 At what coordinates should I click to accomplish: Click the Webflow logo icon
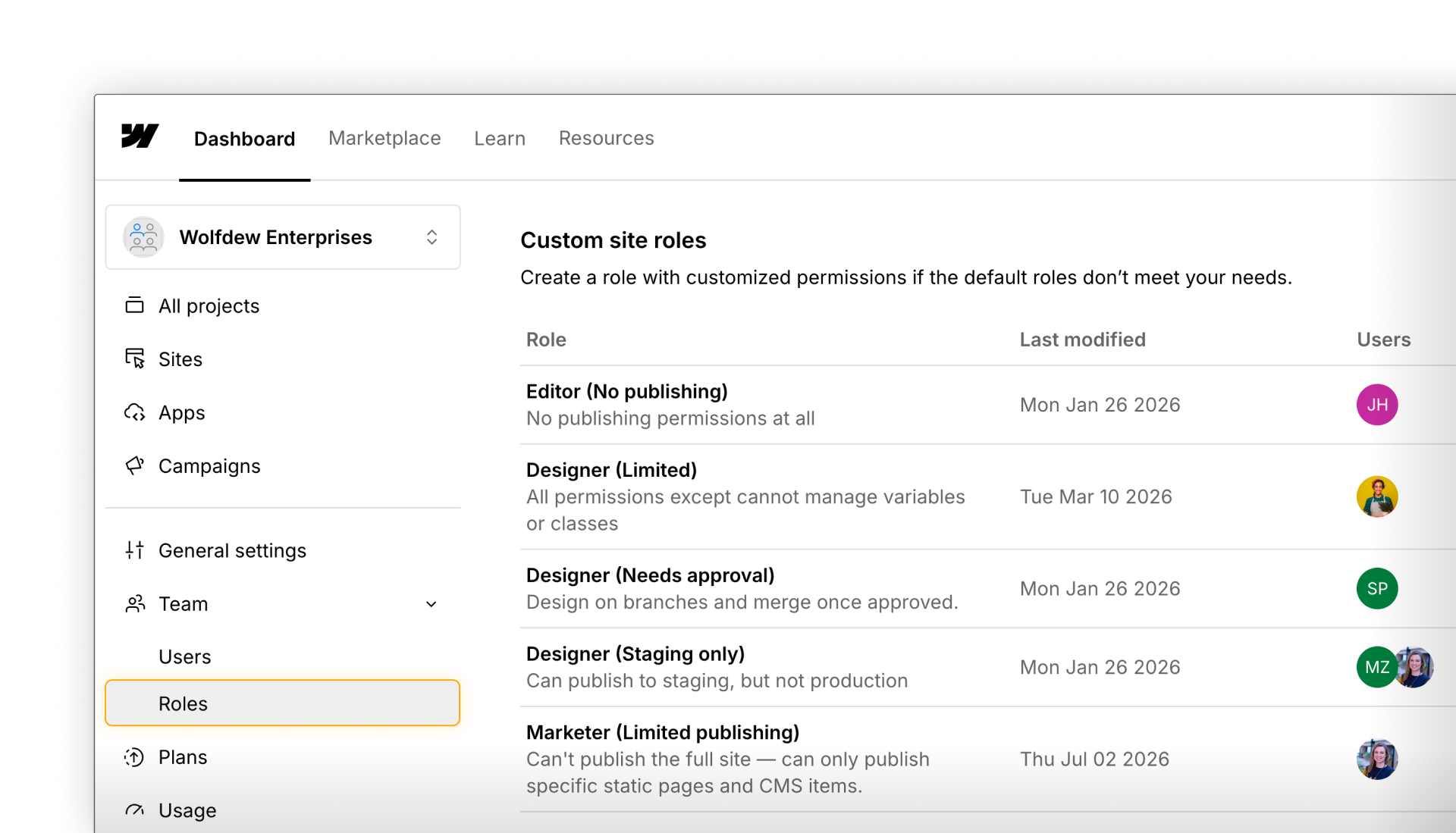140,136
